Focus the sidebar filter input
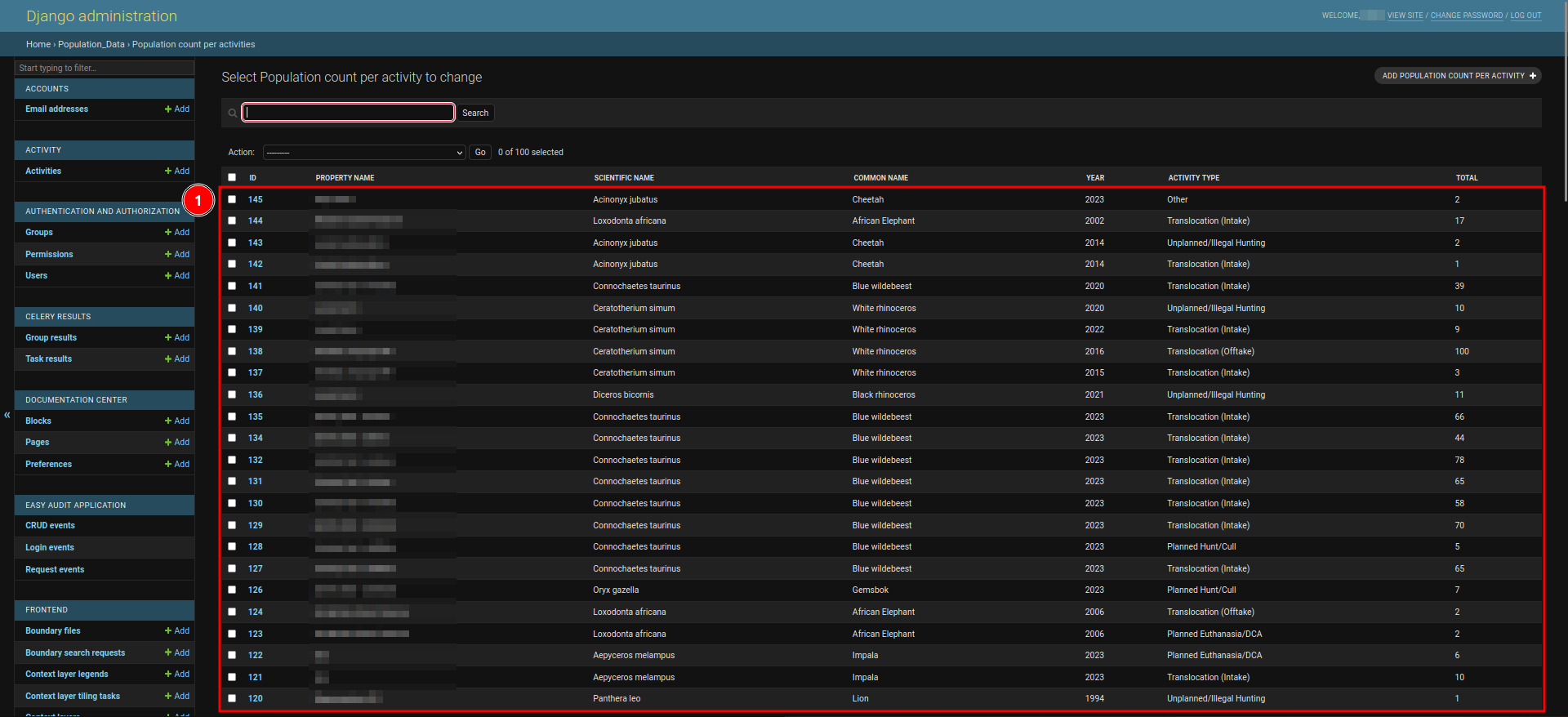Screen dimensions: 1568x717 (105, 68)
